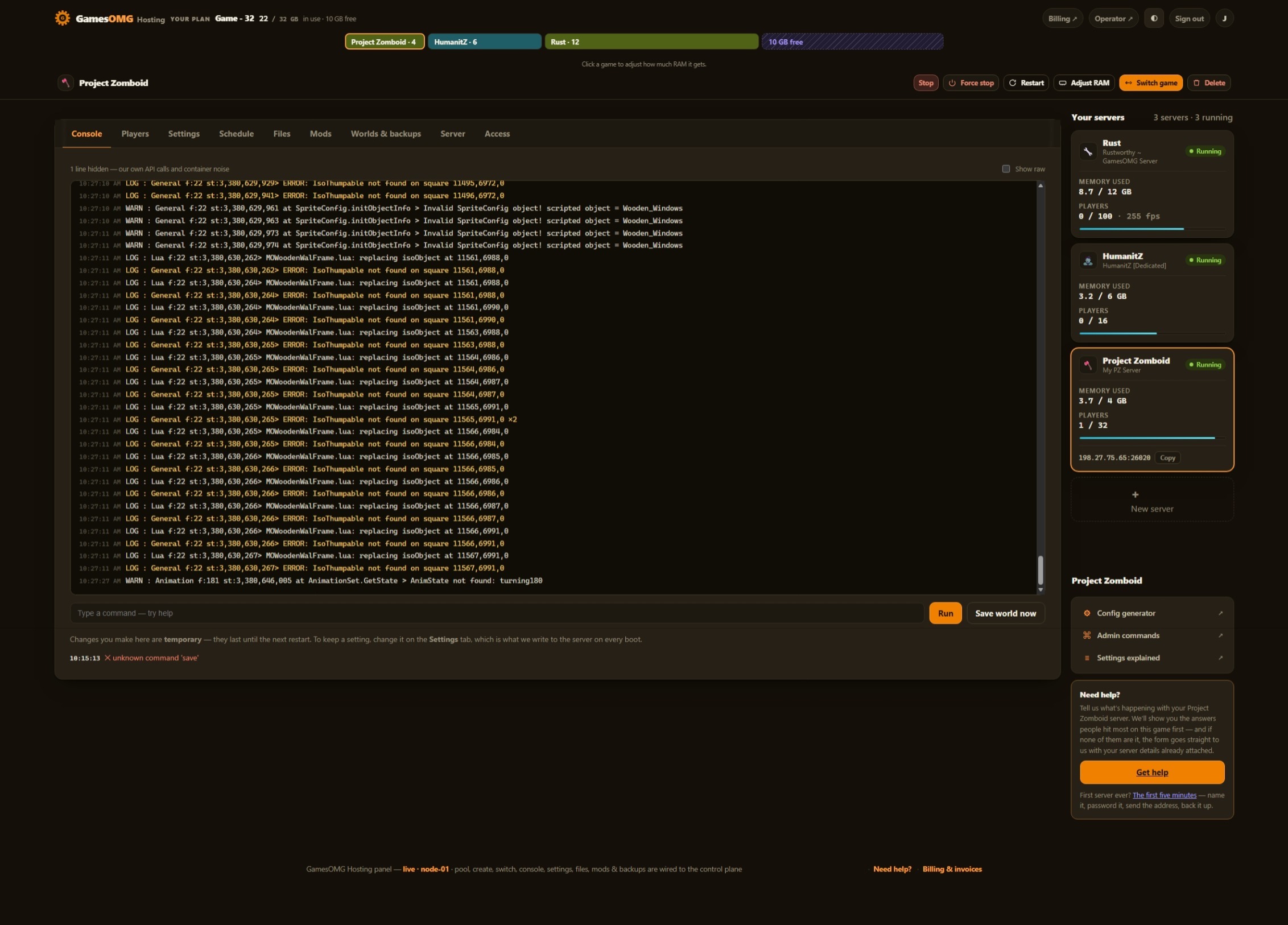
Task: Click footer Need help? link
Action: tap(892, 869)
